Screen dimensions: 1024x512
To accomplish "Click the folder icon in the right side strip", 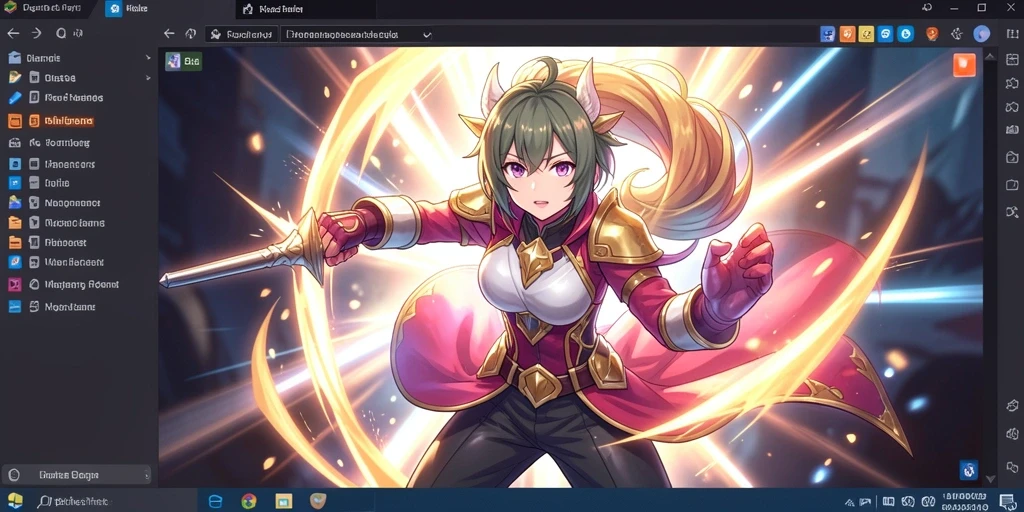I will pyautogui.click(x=1012, y=157).
